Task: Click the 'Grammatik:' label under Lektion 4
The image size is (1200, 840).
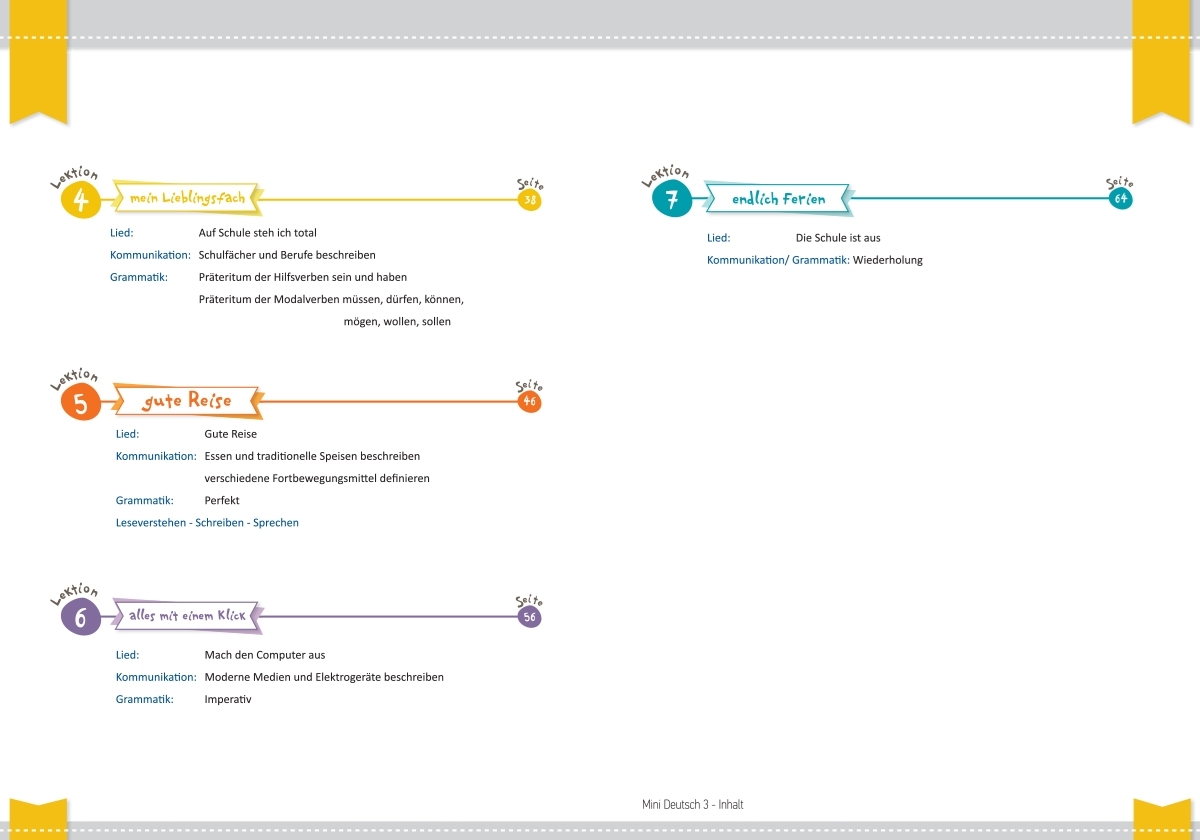Action: click(138, 277)
